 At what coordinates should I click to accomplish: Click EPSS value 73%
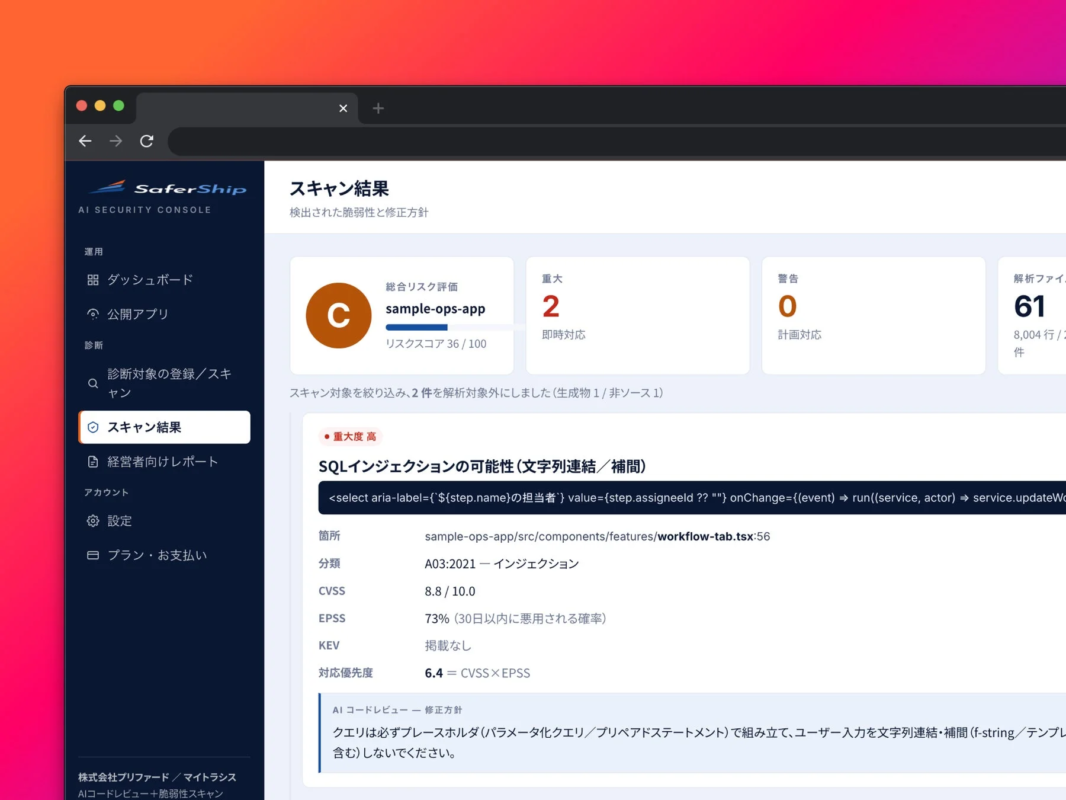(x=436, y=619)
